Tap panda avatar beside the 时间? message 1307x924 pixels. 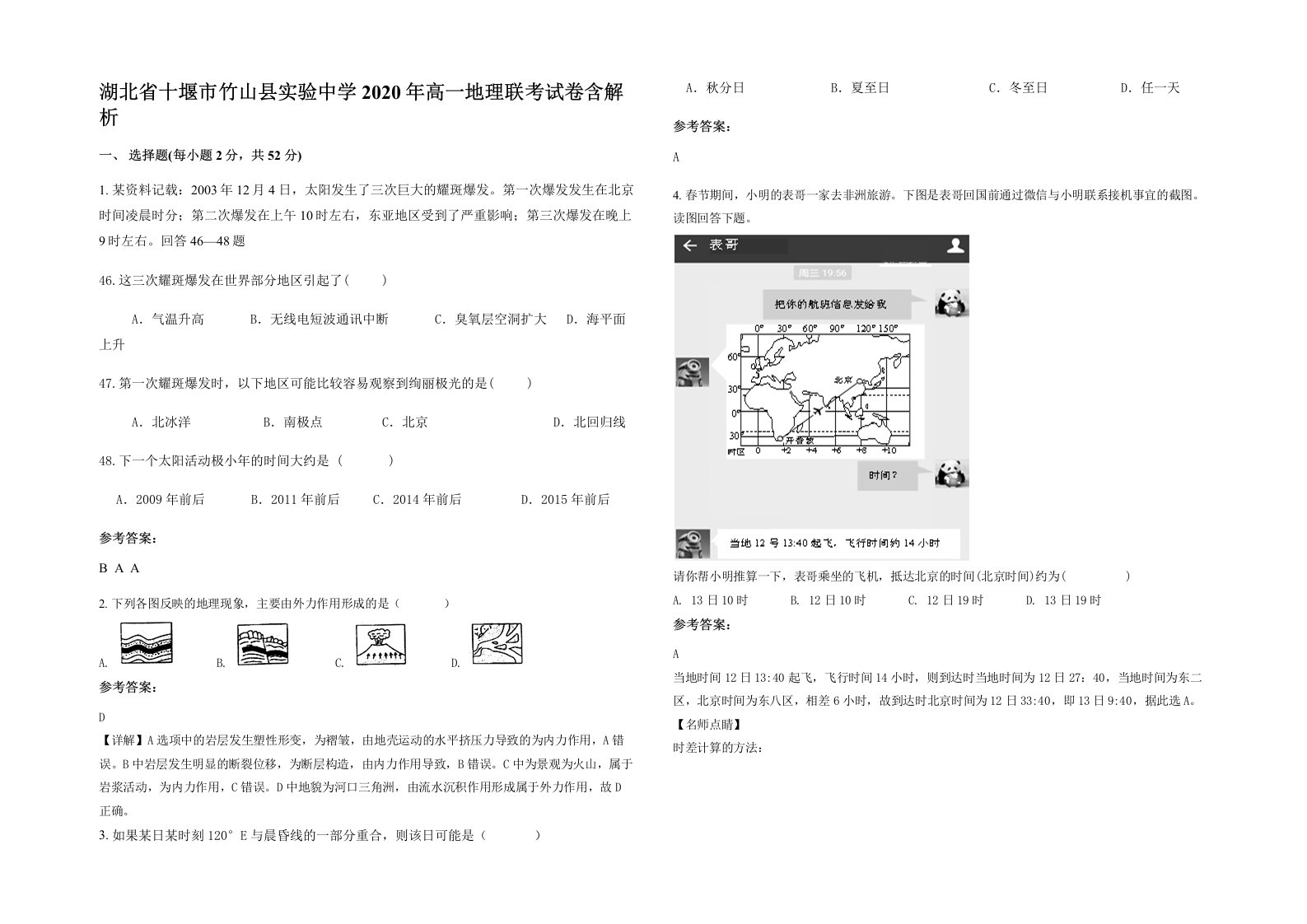pos(951,474)
